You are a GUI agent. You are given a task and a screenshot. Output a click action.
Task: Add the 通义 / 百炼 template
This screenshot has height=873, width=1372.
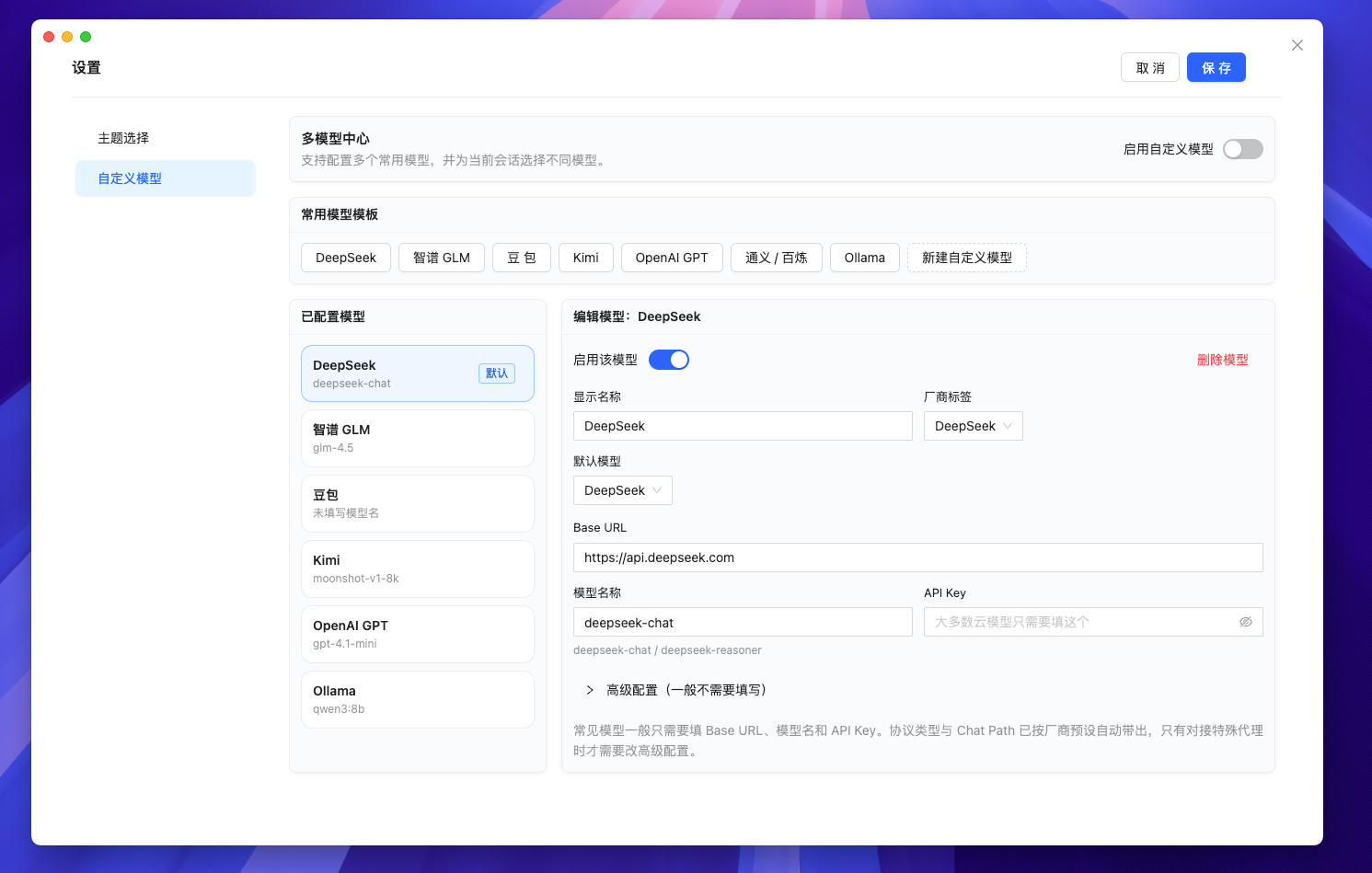click(777, 258)
